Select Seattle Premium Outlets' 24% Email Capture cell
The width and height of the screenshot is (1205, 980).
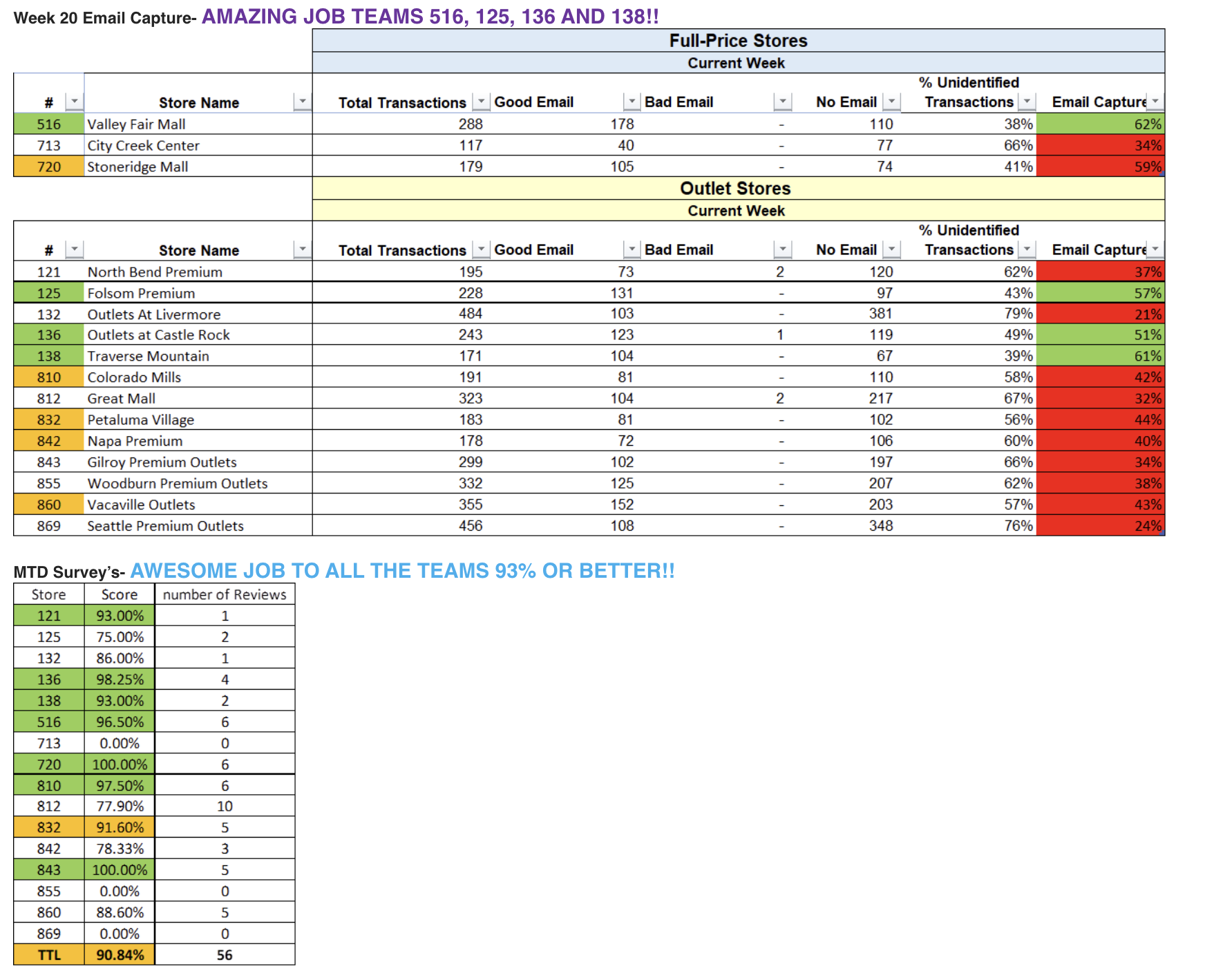click(1101, 526)
